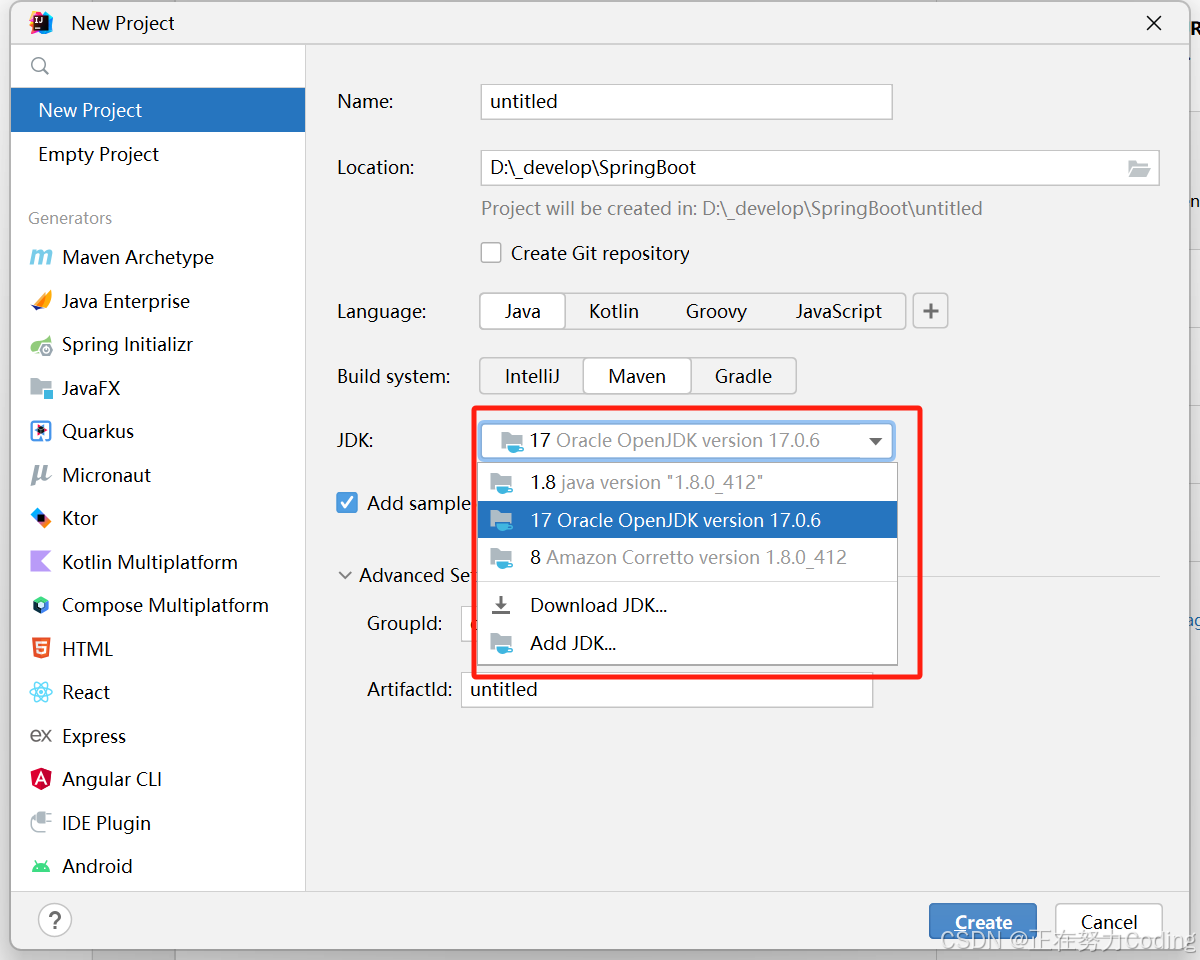Viewport: 1200px width, 960px height.
Task: Click the Create button
Action: (x=983, y=922)
